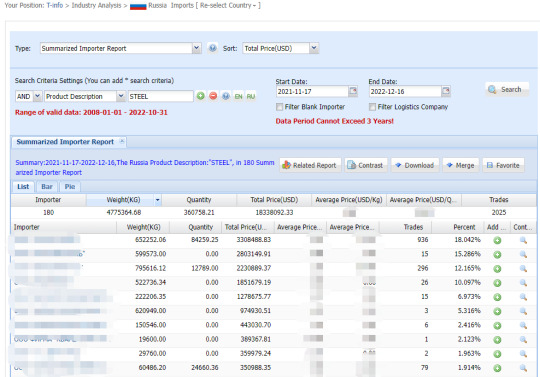Click the summary Quantity column header
The image size is (540, 377).
(199, 200)
